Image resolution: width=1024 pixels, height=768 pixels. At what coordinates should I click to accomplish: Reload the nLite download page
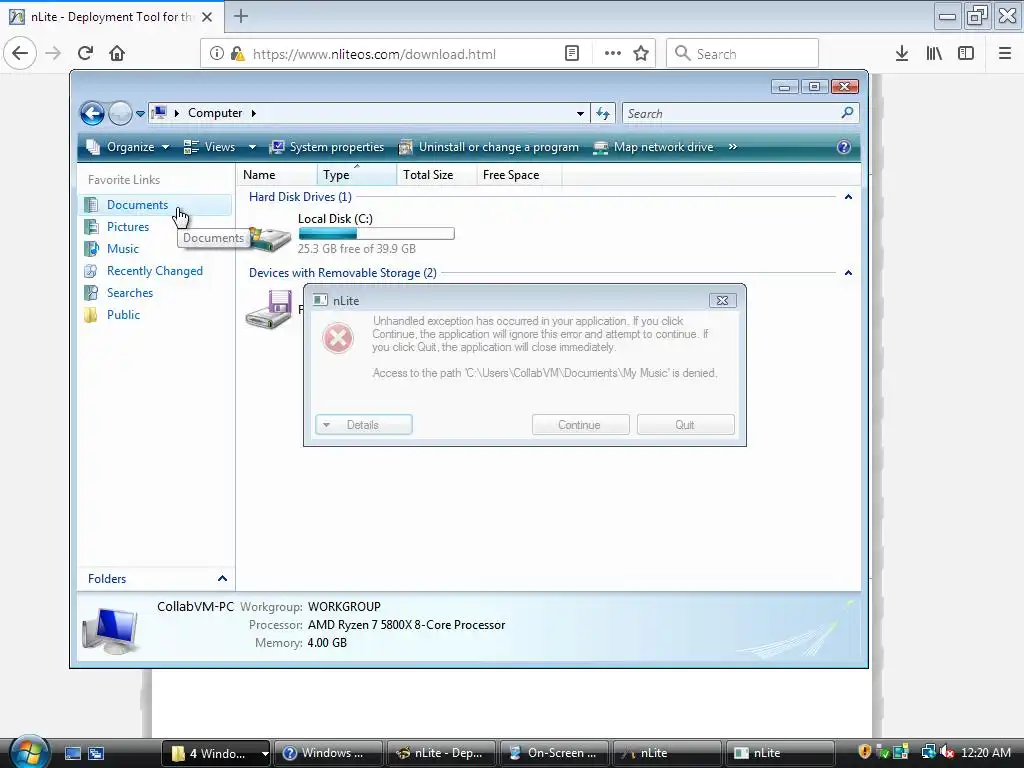coord(85,53)
